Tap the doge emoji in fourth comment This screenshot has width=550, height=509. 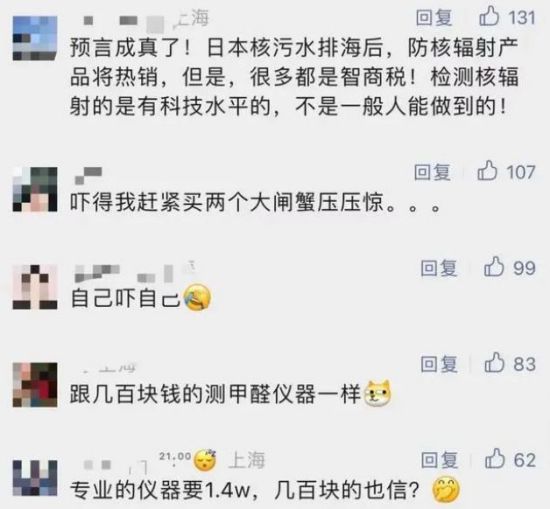(x=377, y=394)
